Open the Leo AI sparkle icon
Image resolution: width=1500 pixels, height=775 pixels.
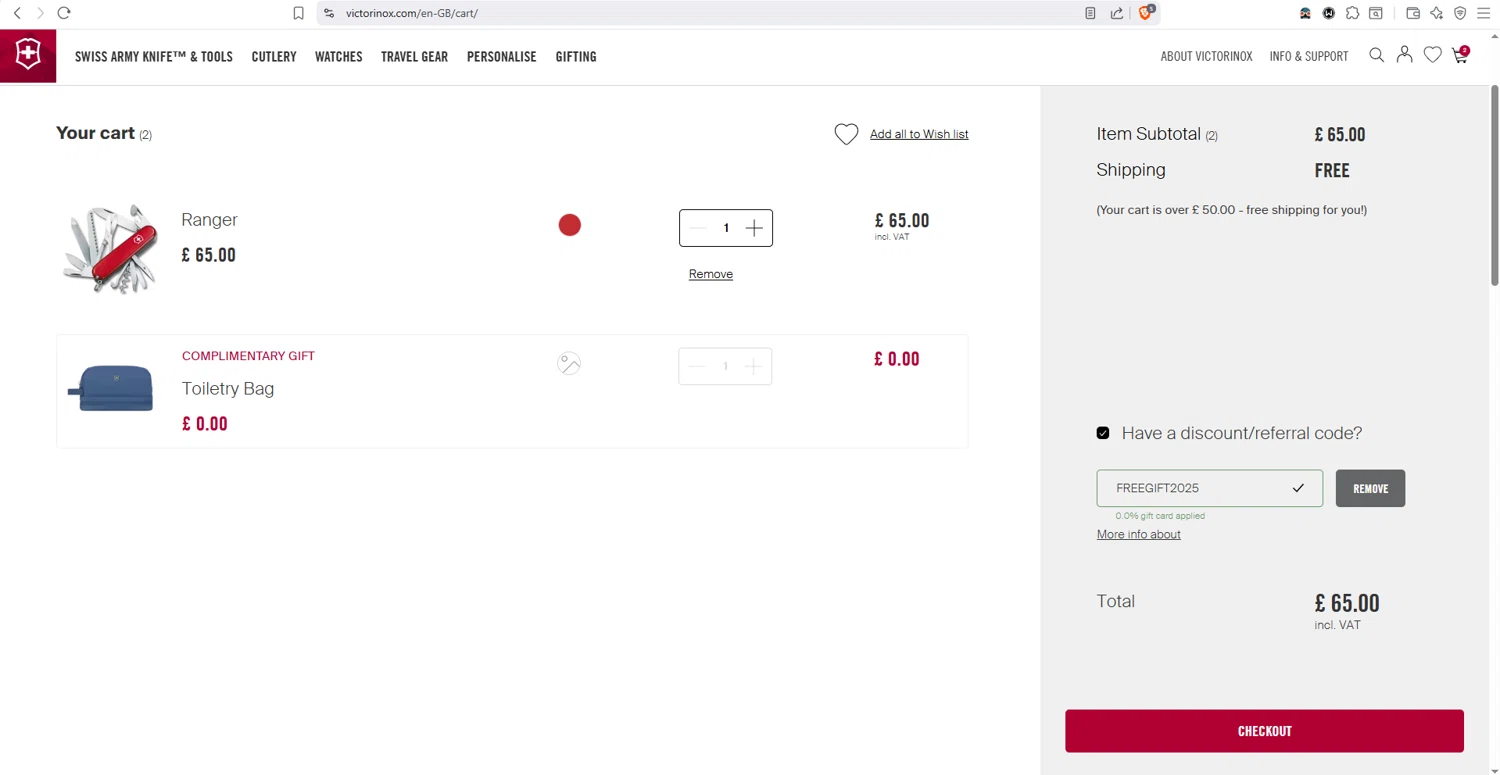[1437, 13]
